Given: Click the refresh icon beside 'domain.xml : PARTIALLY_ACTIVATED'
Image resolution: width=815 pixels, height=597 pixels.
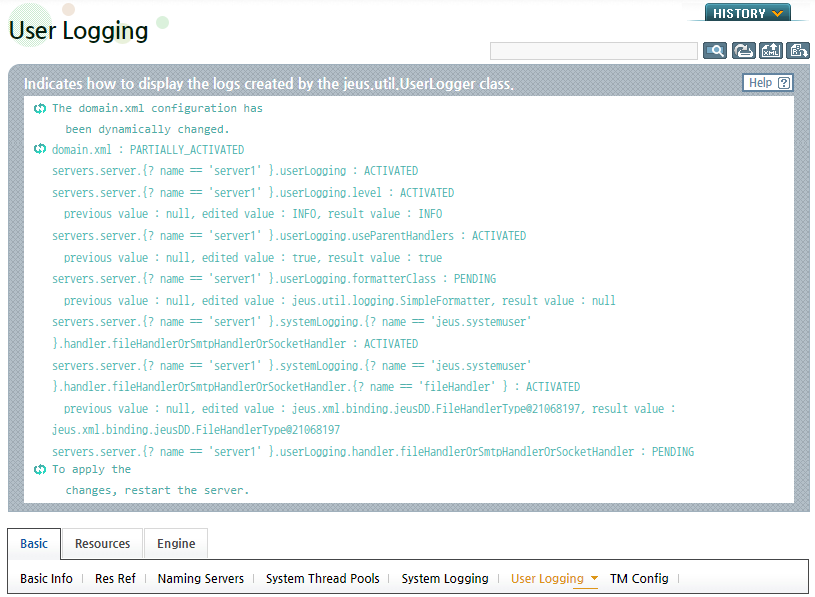Looking at the screenshot, I should click(40, 149).
